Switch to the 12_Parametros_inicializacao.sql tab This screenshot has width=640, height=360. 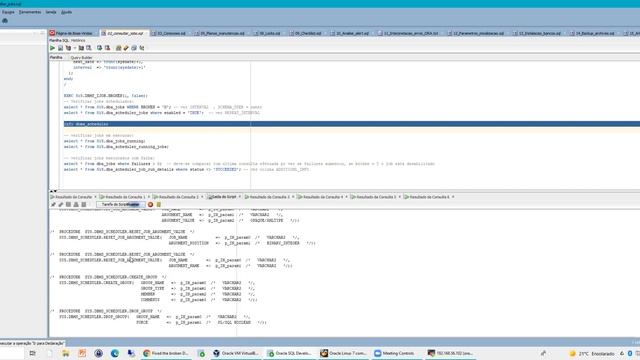478,33
